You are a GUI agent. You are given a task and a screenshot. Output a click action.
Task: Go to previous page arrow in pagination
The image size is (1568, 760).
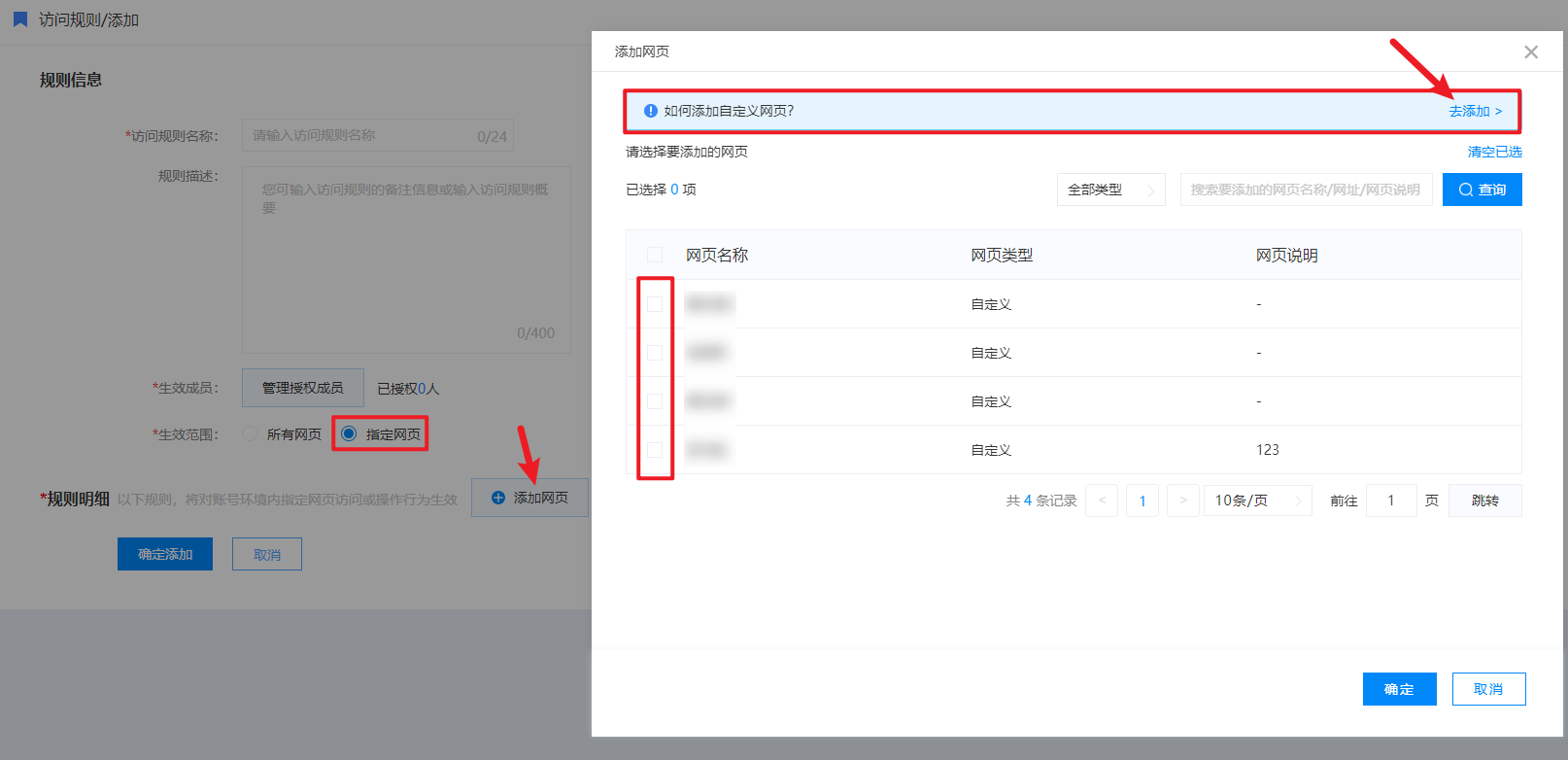(1102, 501)
